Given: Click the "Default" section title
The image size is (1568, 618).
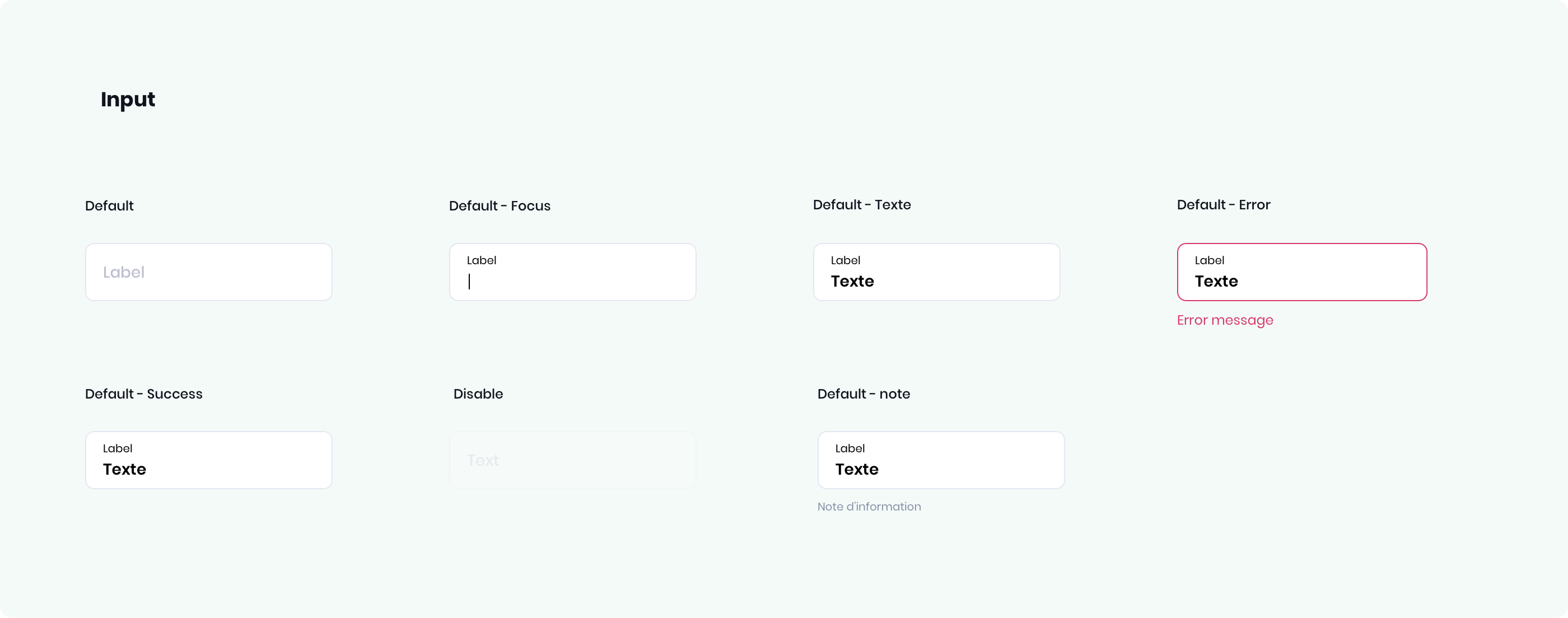Looking at the screenshot, I should pos(109,205).
